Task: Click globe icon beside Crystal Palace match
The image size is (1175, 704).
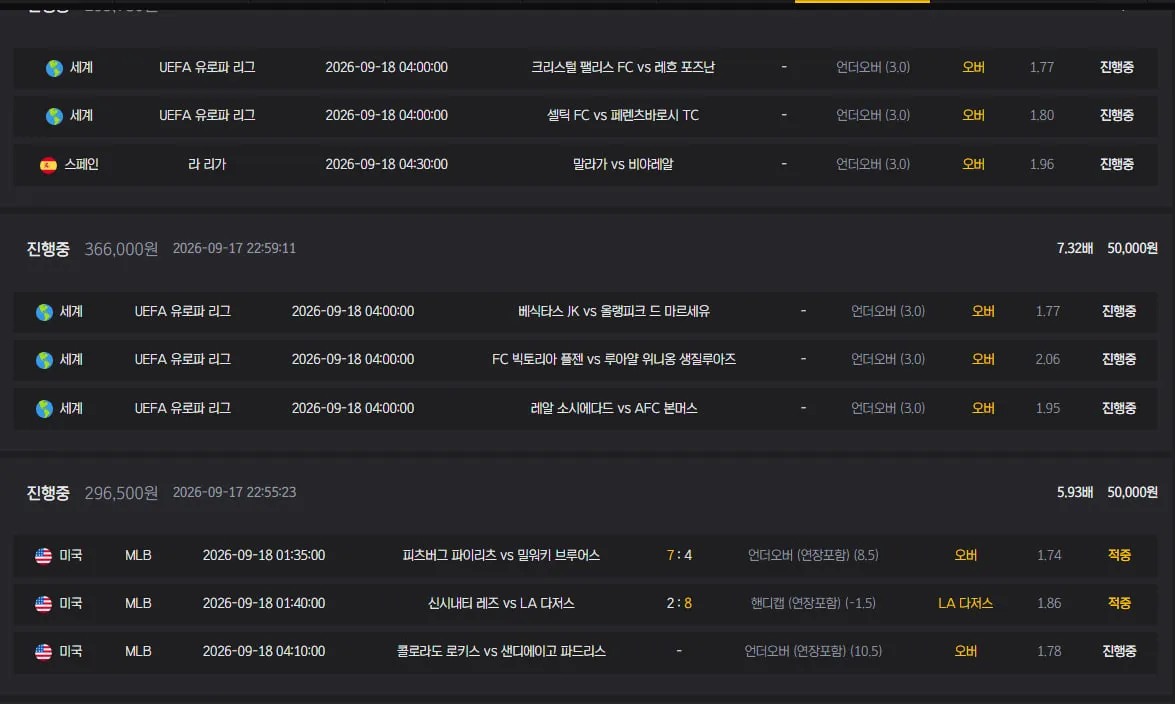Action: coord(54,68)
